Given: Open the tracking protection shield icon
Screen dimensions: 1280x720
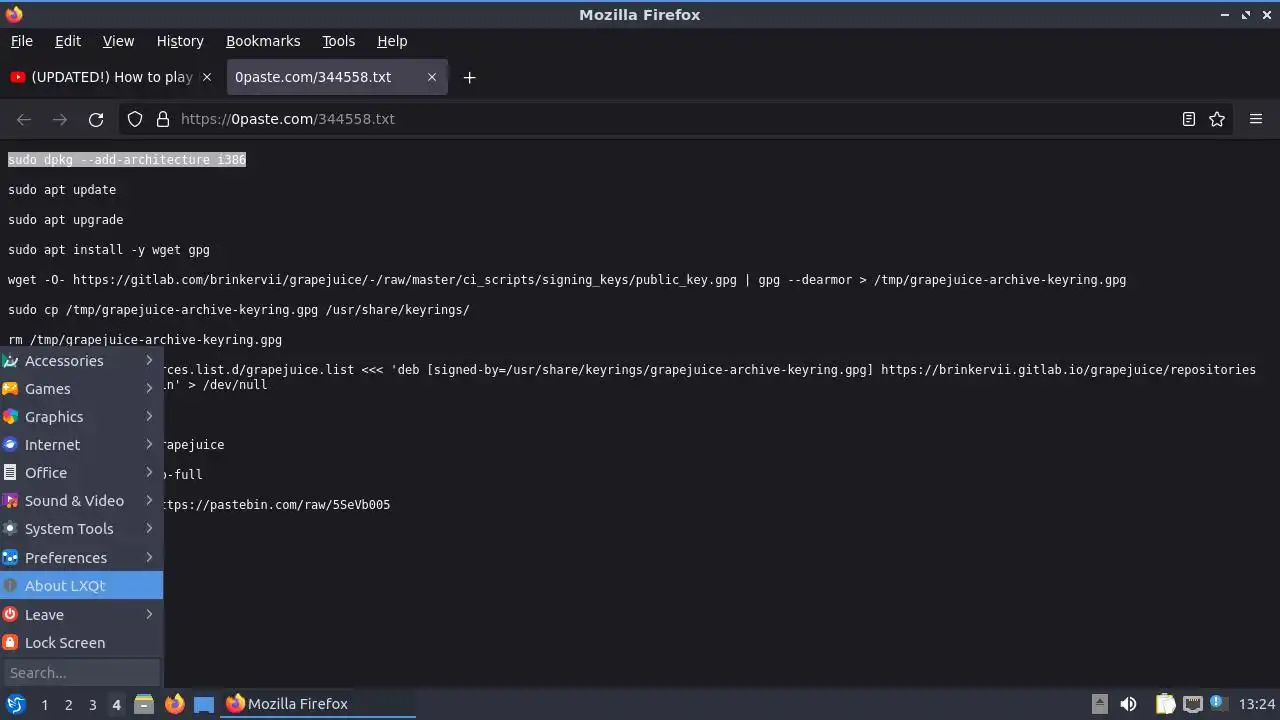Looking at the screenshot, I should (135, 119).
